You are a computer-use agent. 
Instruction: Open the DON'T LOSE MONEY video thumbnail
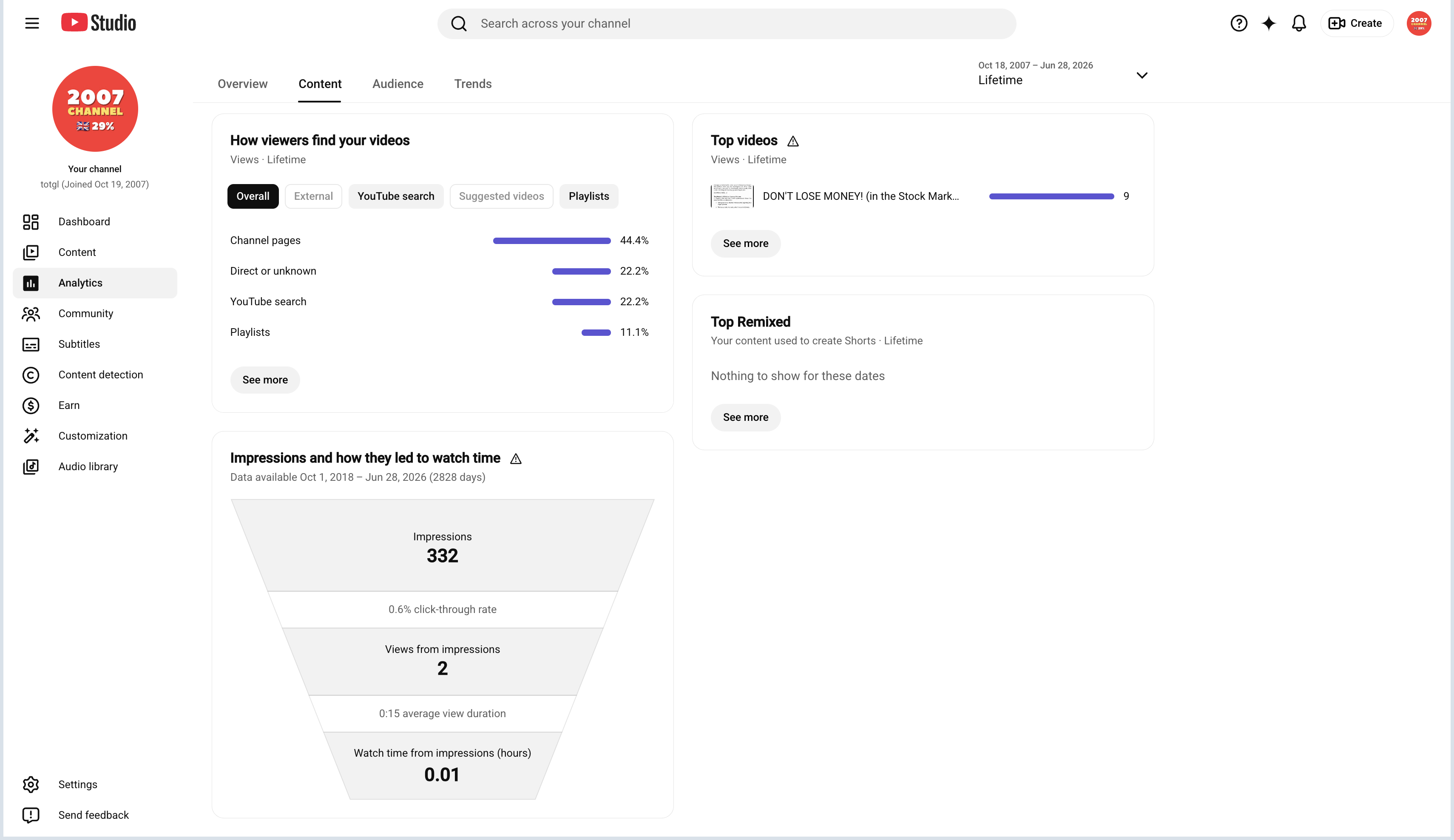732,196
